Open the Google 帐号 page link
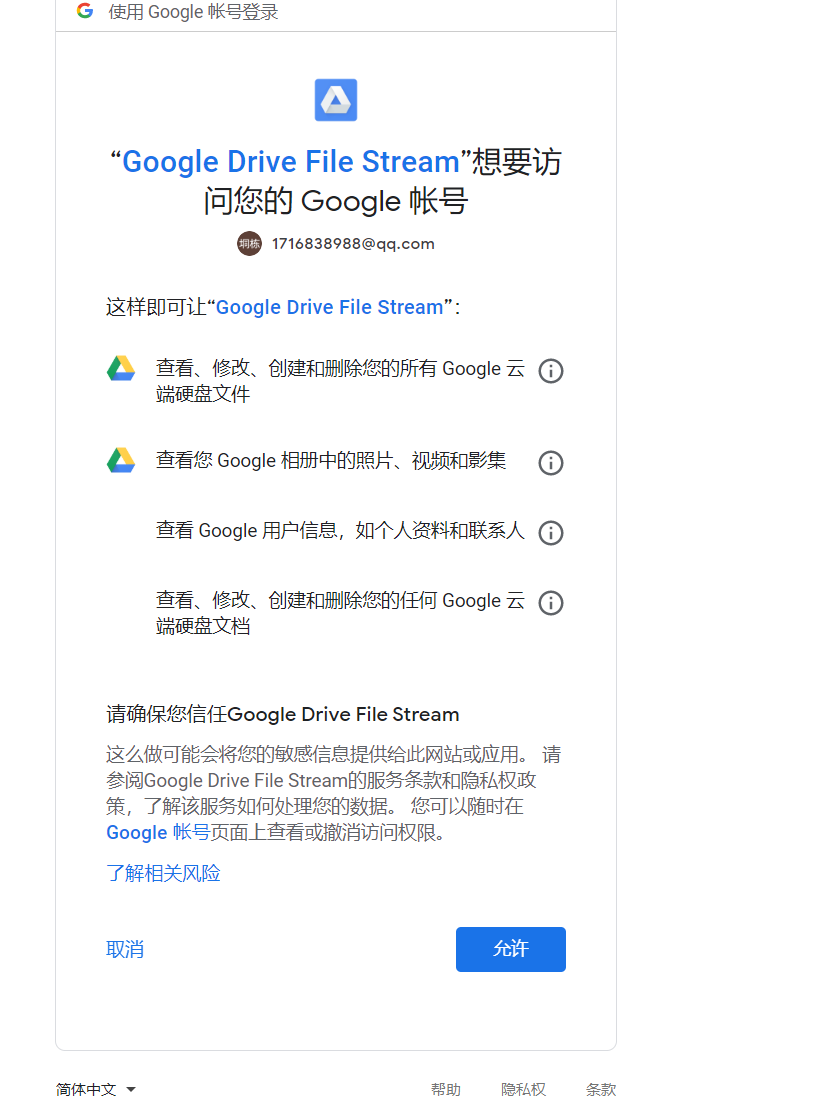 click(x=158, y=833)
